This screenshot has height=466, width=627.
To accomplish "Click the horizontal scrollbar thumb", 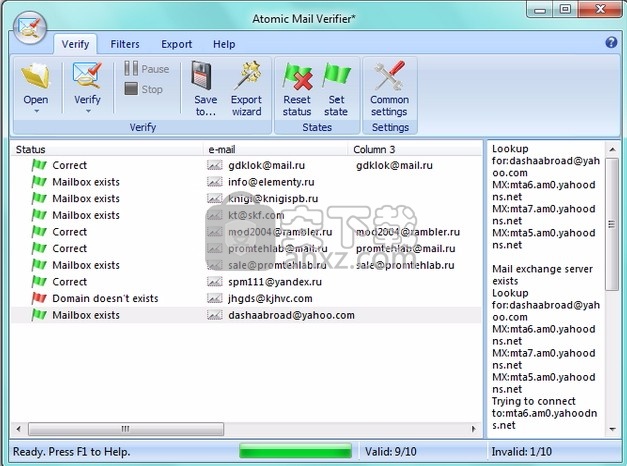I will (126, 429).
